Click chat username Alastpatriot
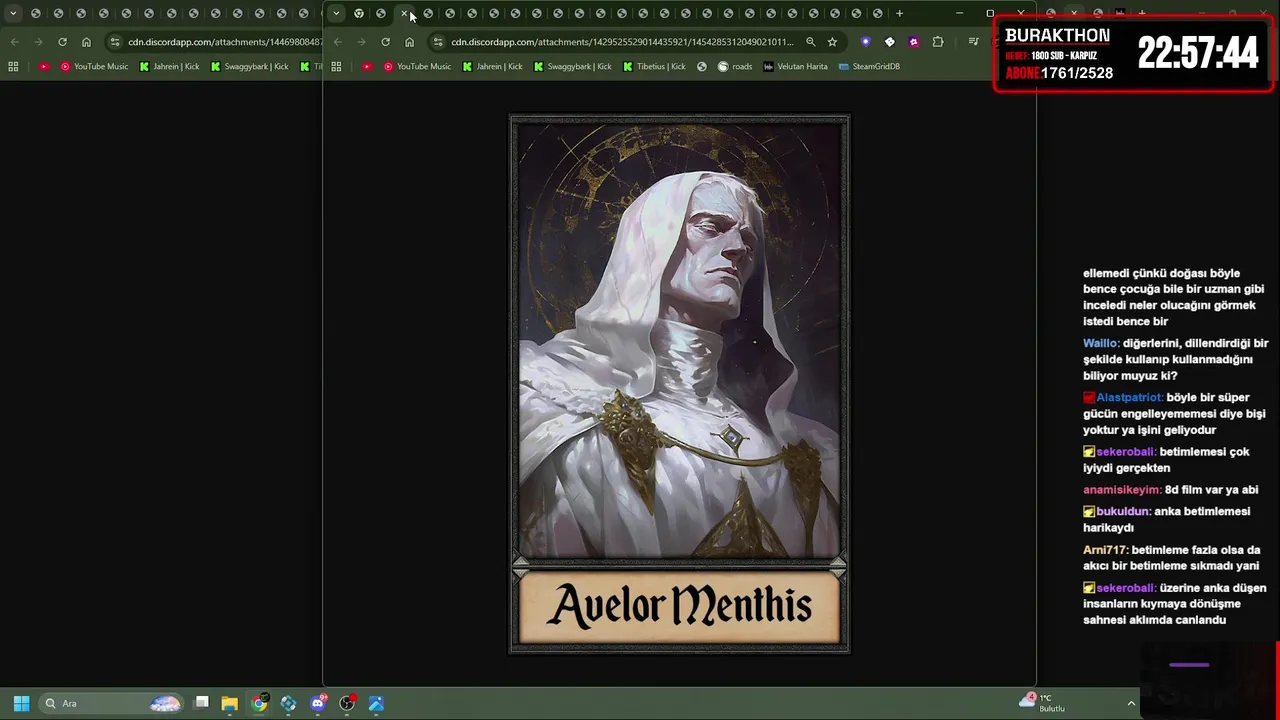Screen dimensions: 1280x720 1129,397
